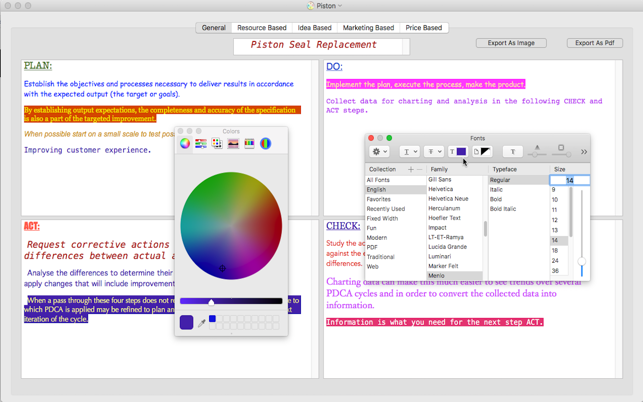Click the current purple color well

(x=187, y=322)
